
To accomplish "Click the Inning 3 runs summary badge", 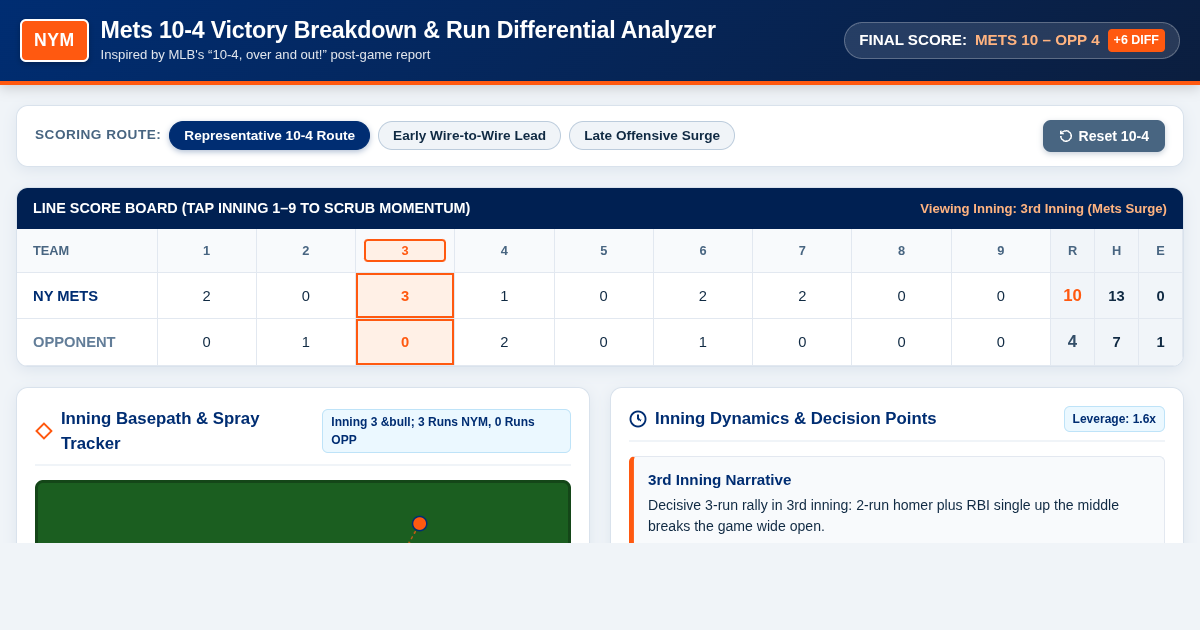I will pyautogui.click(x=446, y=431).
